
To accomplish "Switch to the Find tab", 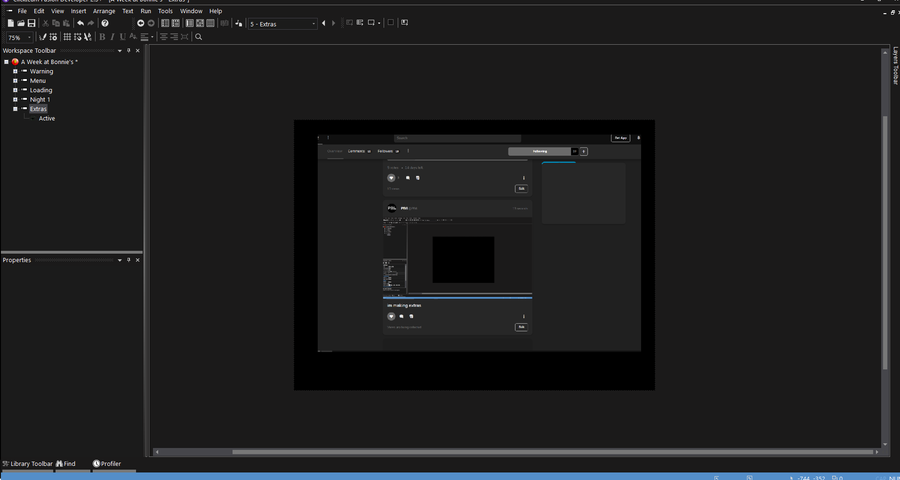I will (65, 464).
